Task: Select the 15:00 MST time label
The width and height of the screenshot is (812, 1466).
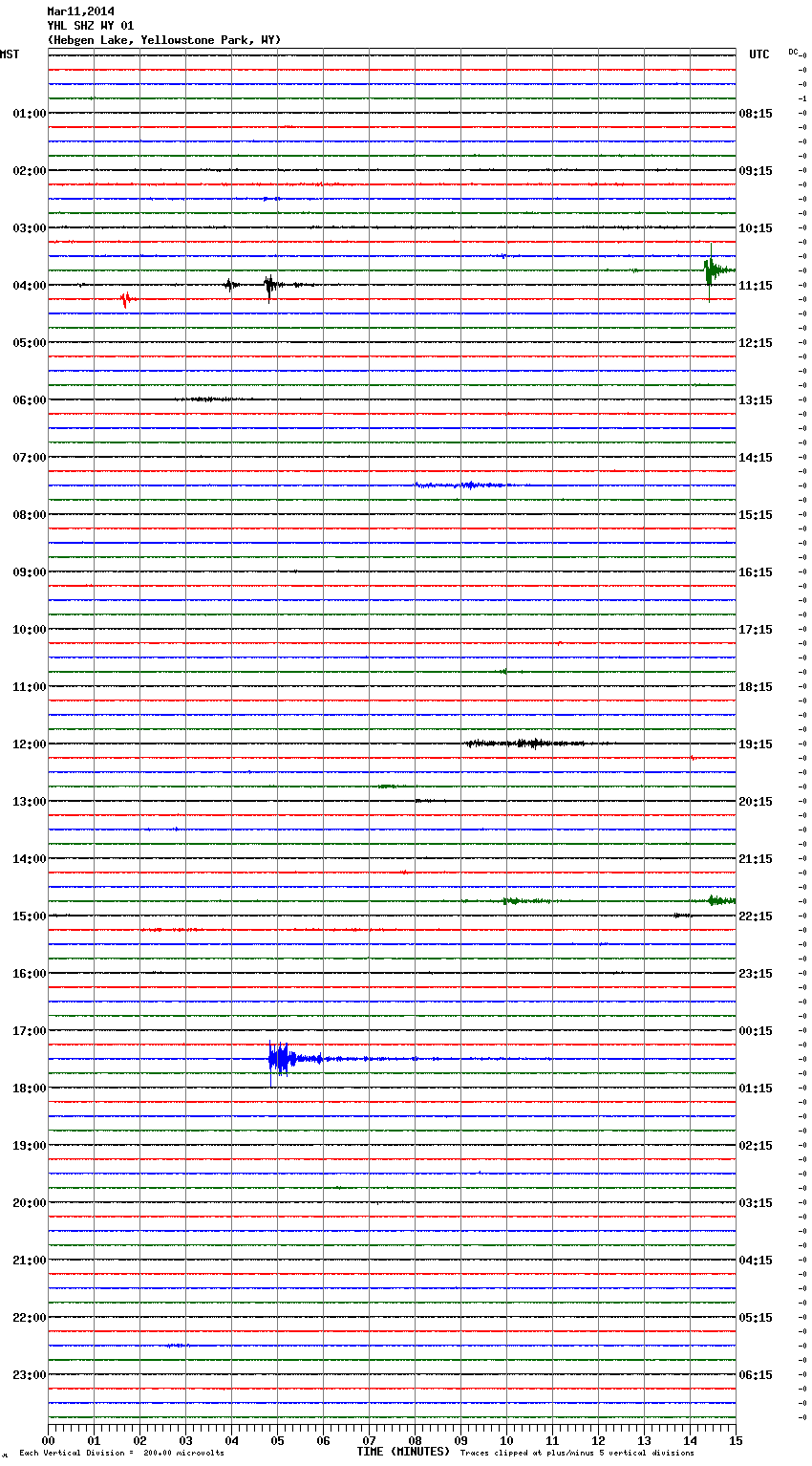Action: click(x=30, y=916)
